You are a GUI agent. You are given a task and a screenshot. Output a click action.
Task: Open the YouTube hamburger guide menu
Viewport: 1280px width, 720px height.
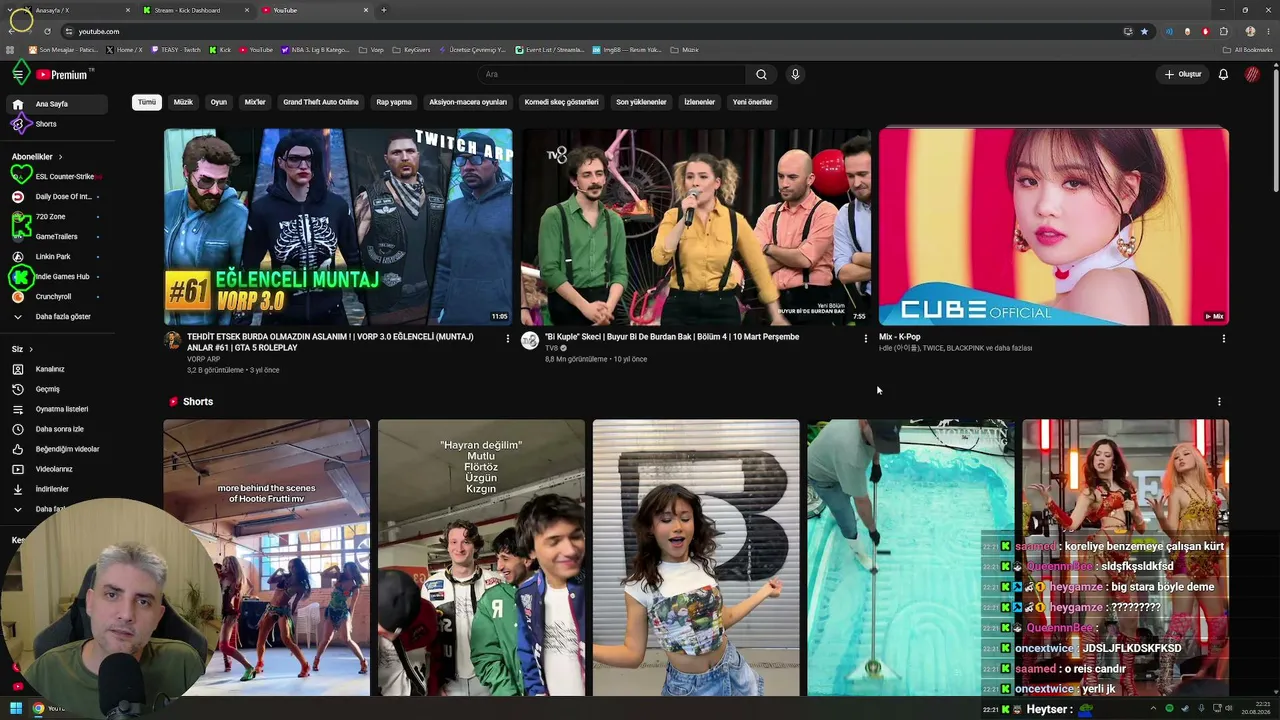coord(18,74)
